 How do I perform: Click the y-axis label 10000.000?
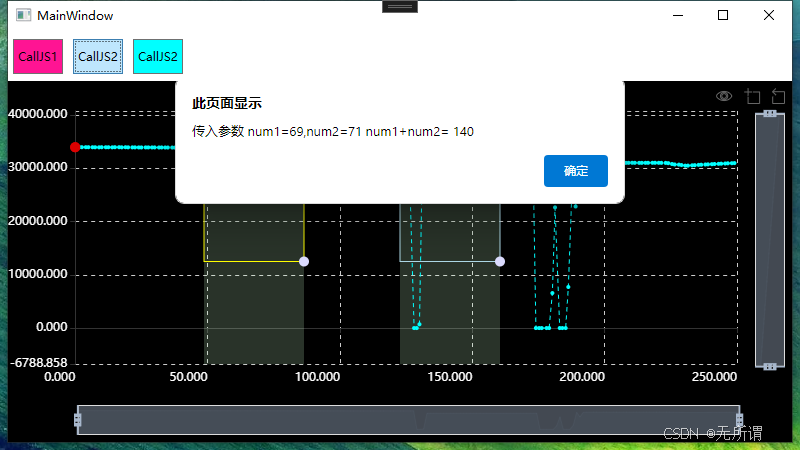tap(38, 274)
